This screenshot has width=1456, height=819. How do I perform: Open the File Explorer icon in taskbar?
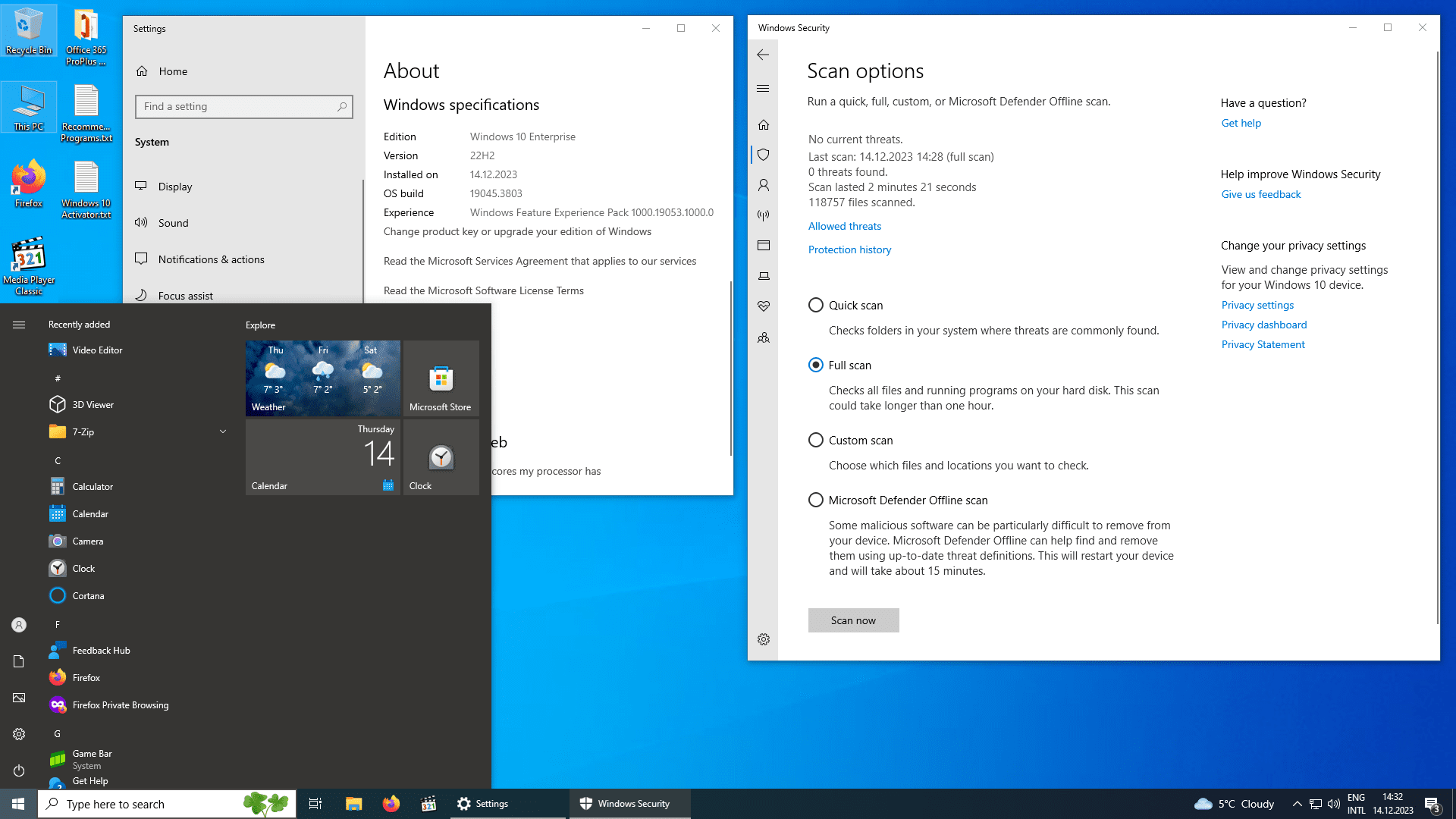(x=354, y=803)
